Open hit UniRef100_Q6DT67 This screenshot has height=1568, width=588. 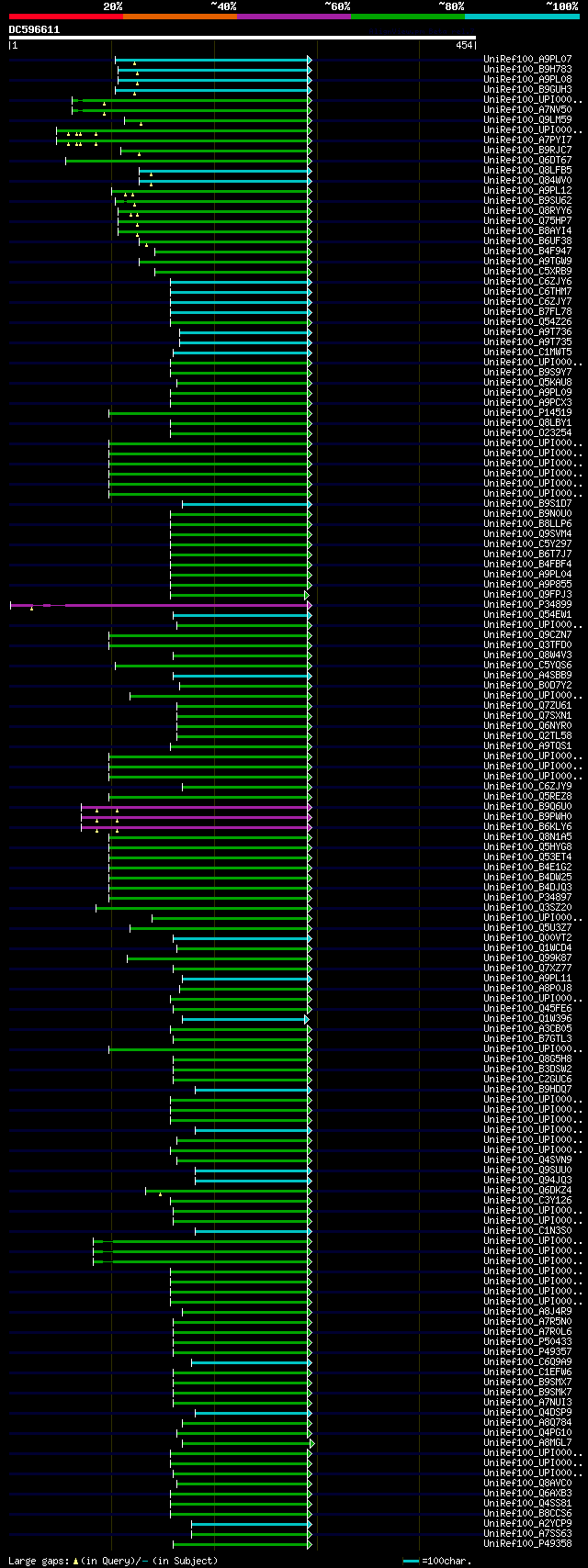(x=527, y=161)
